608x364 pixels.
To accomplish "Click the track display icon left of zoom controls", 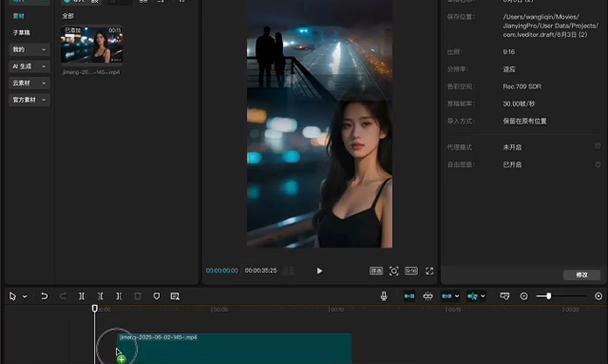I will coord(504,296).
